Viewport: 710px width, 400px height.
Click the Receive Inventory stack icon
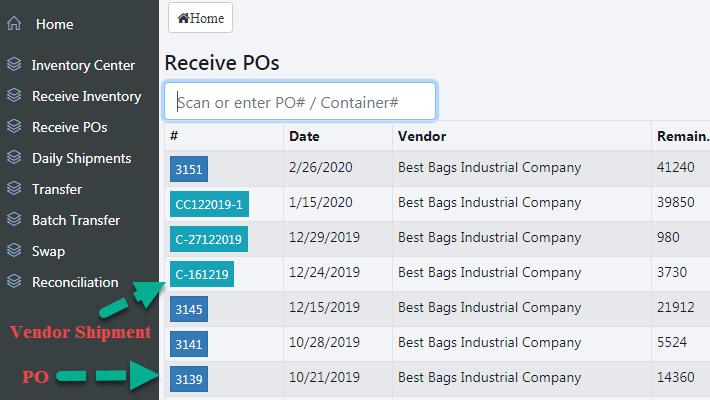point(14,96)
